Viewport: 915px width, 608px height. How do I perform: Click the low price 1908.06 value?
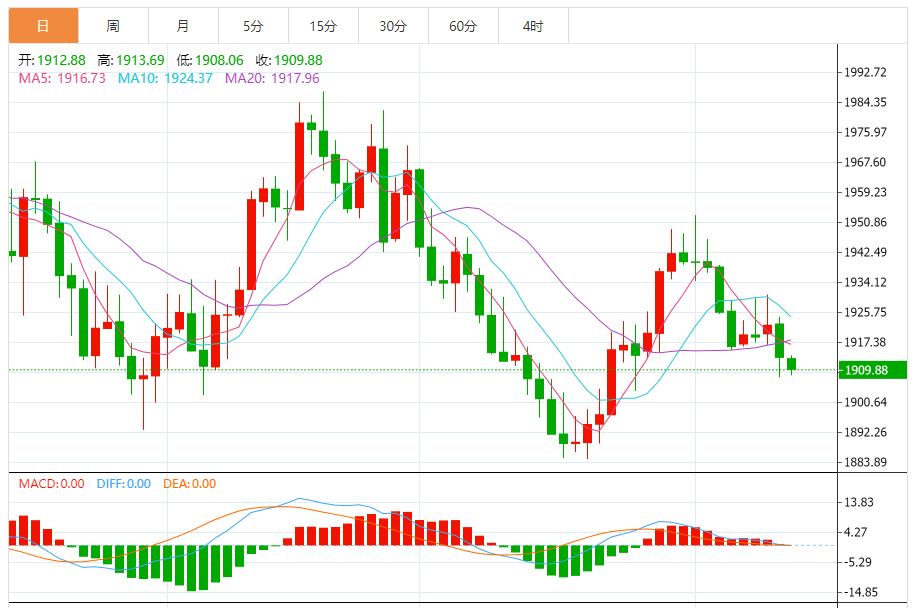(219, 60)
